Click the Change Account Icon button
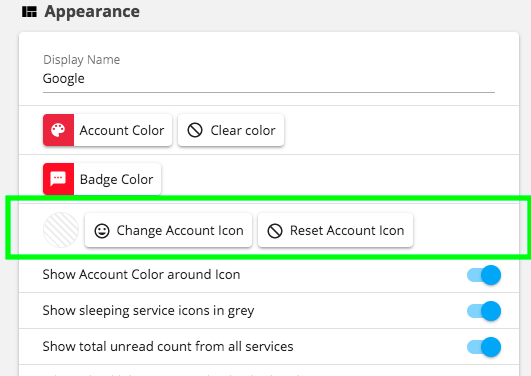The height and width of the screenshot is (376, 531). [168, 230]
